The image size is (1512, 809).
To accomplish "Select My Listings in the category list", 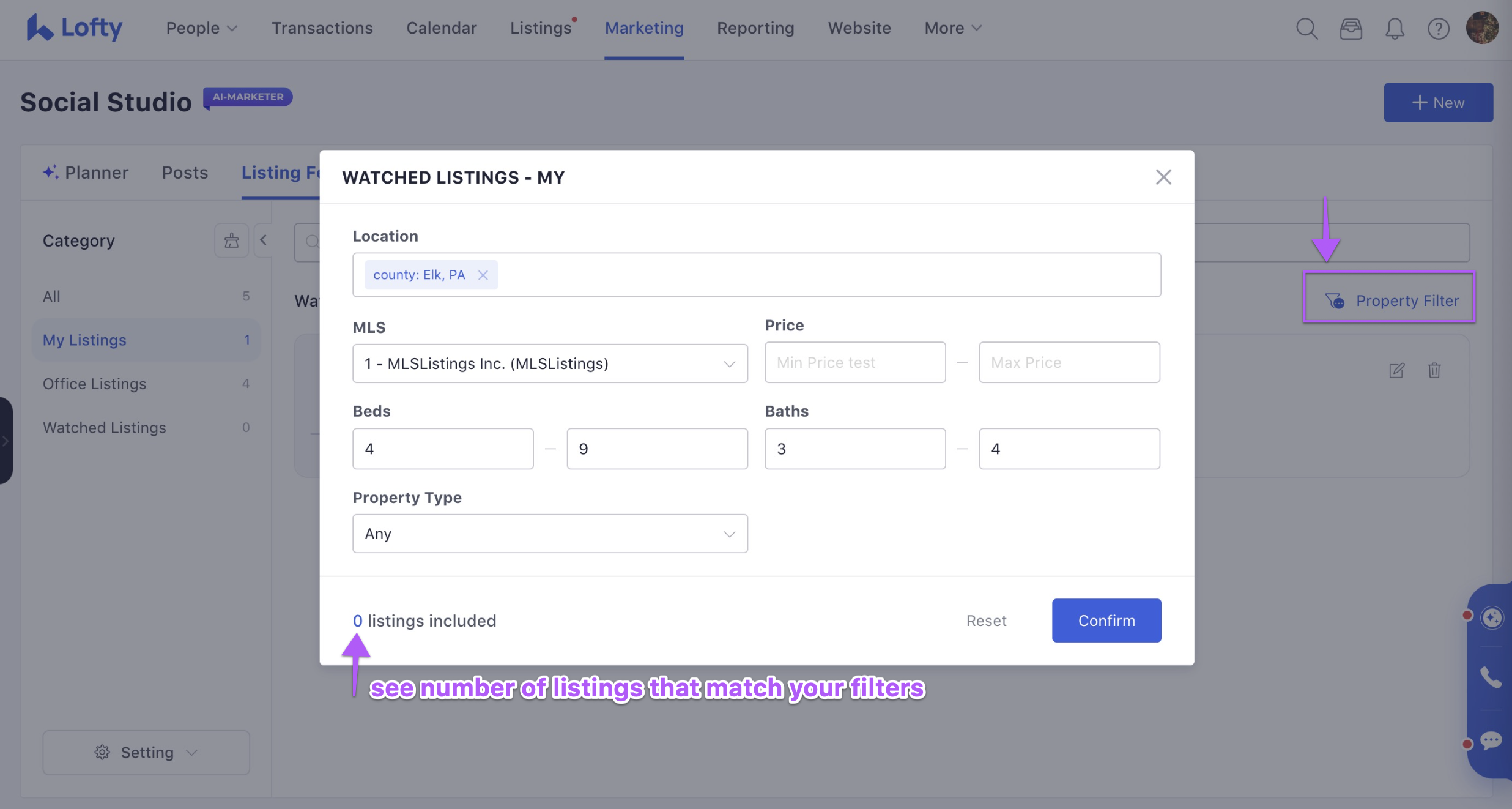I will [x=84, y=340].
